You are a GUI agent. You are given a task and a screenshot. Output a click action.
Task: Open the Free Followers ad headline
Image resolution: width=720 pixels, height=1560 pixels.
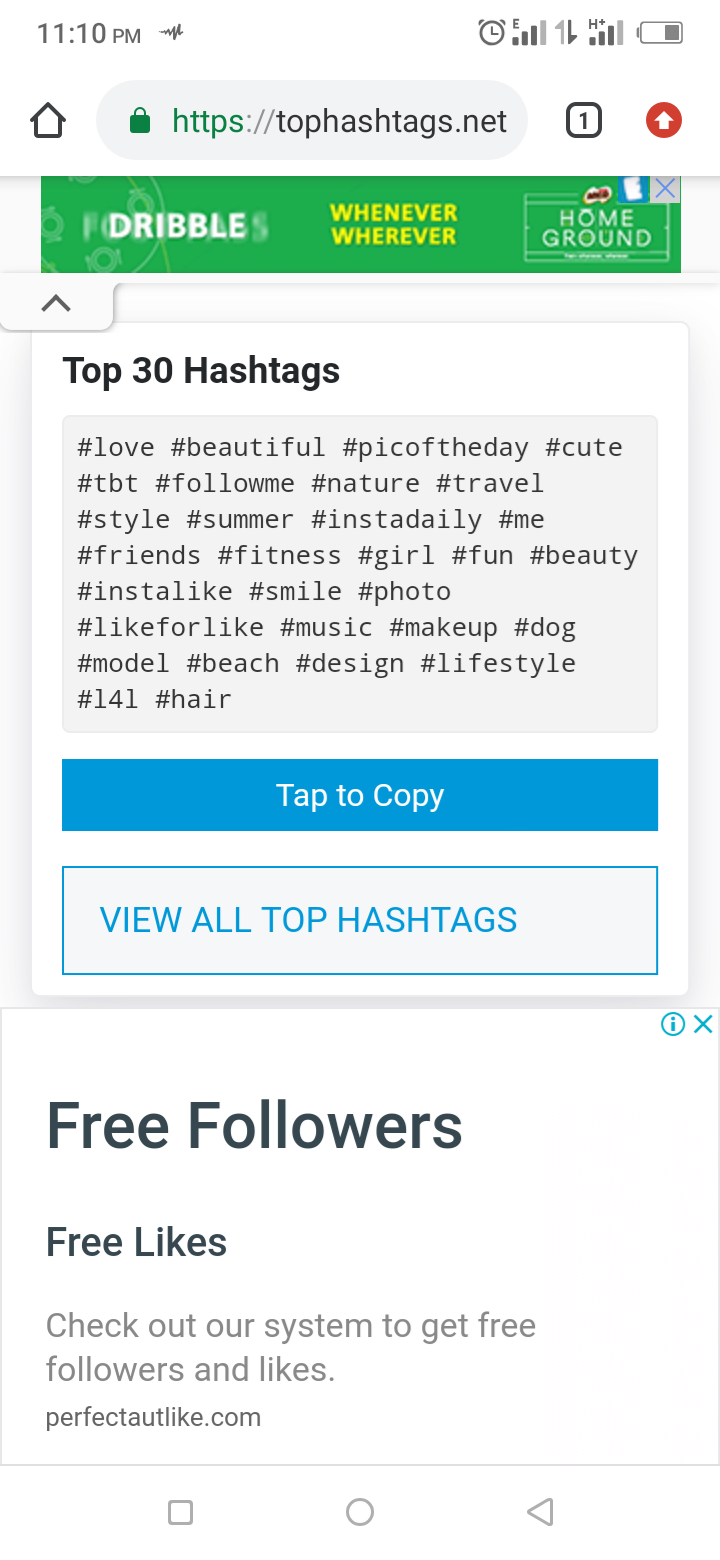tap(254, 1125)
